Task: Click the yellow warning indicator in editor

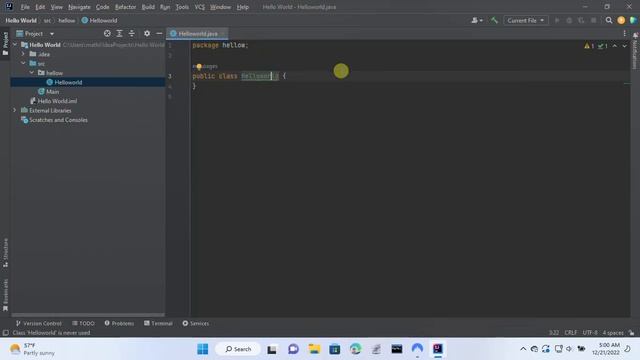Action: click(x=589, y=46)
